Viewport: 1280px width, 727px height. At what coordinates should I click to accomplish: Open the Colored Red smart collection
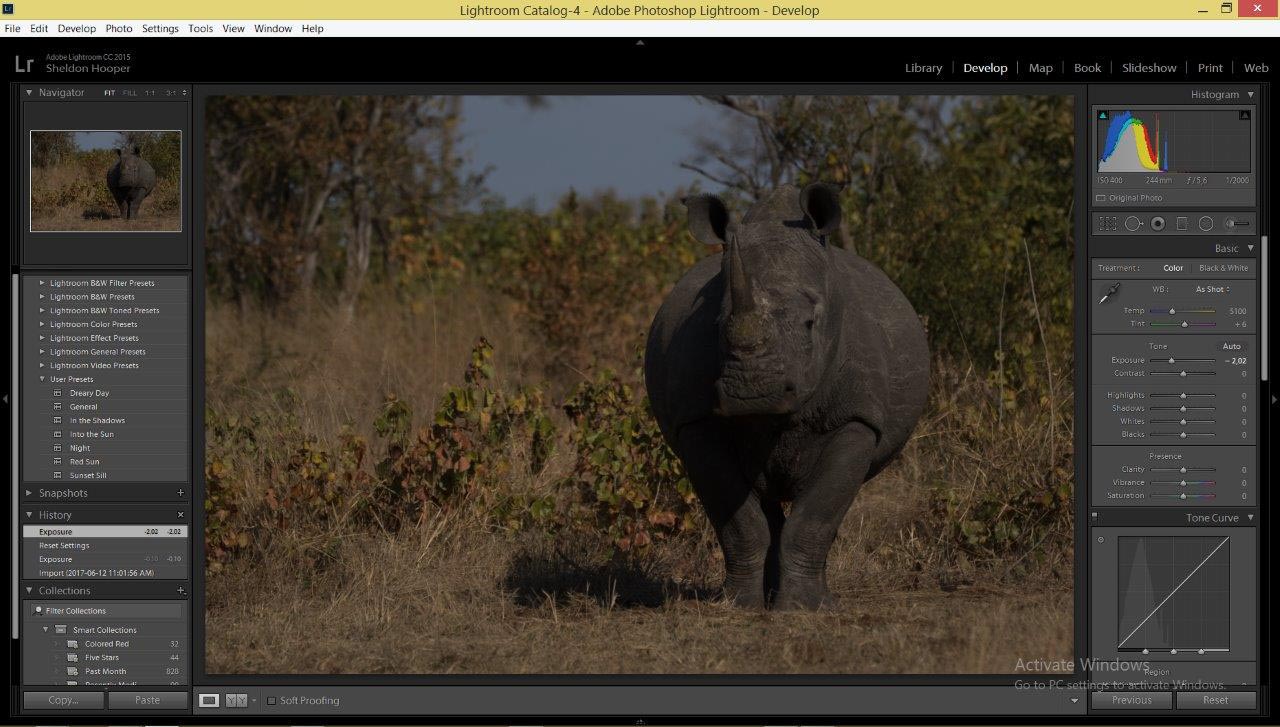106,644
